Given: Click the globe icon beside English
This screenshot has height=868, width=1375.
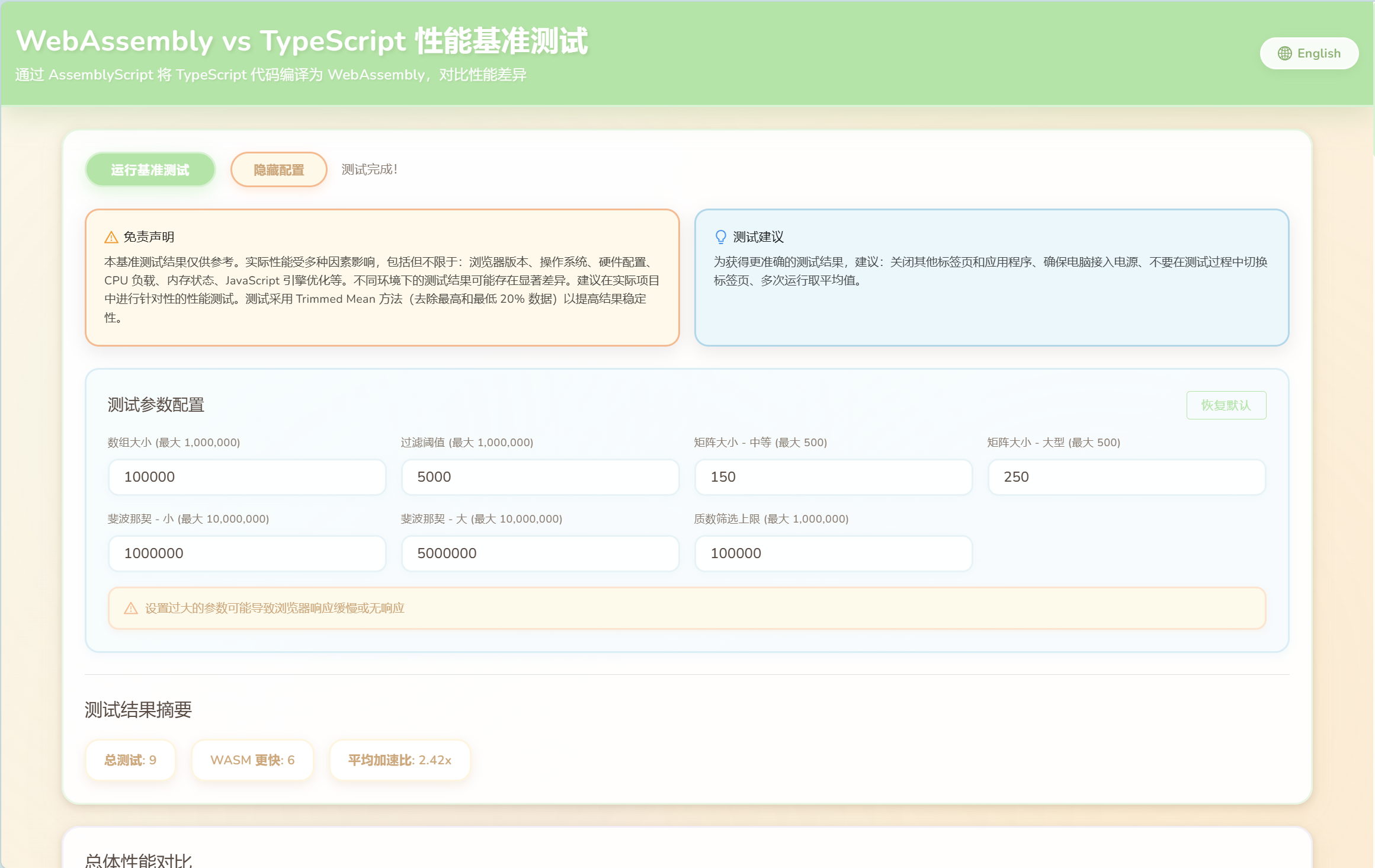Looking at the screenshot, I should (1284, 53).
